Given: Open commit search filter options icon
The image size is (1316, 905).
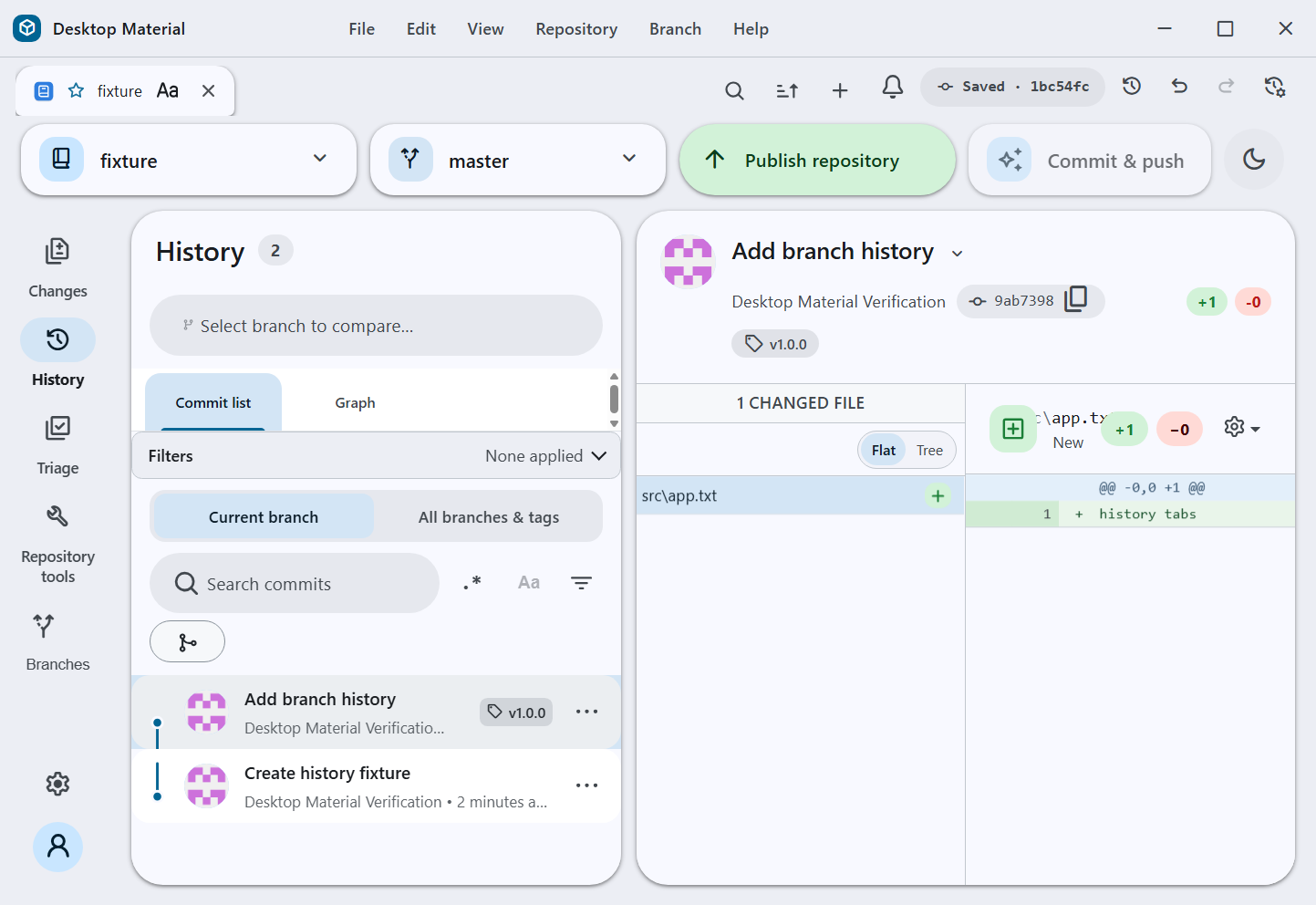Looking at the screenshot, I should click(581, 583).
